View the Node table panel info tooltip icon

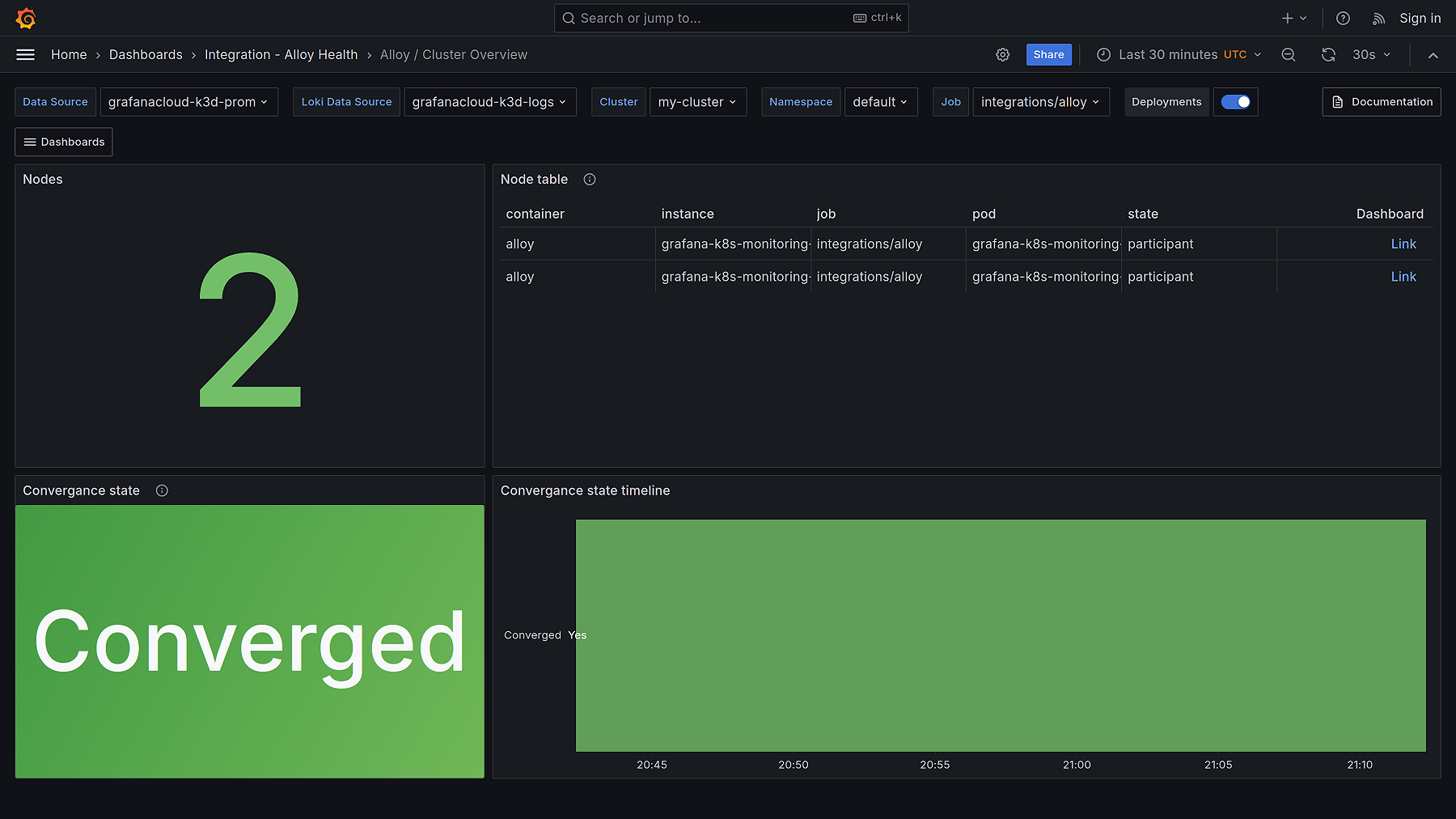[589, 179]
